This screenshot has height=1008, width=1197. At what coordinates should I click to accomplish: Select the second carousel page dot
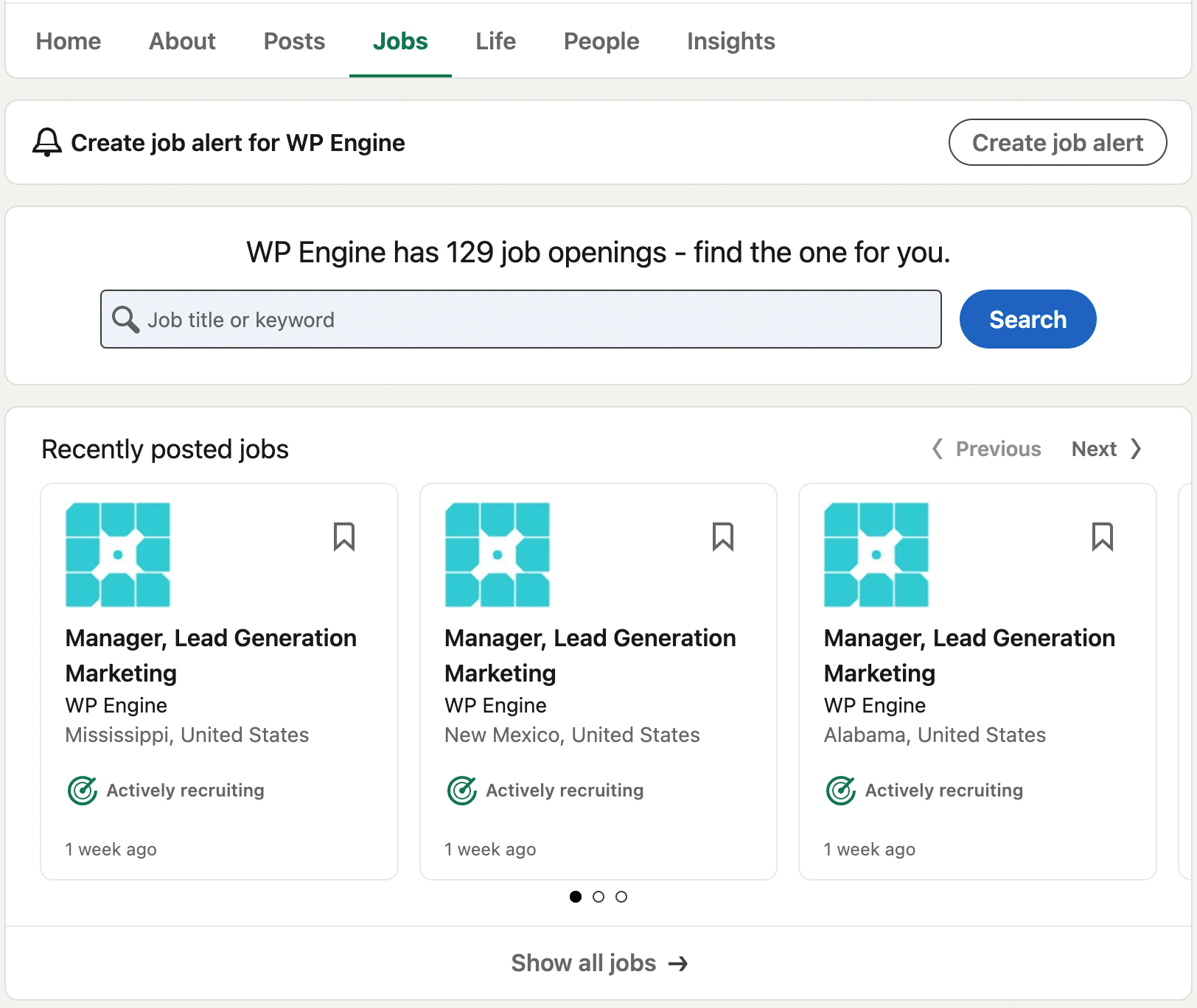[x=598, y=897]
